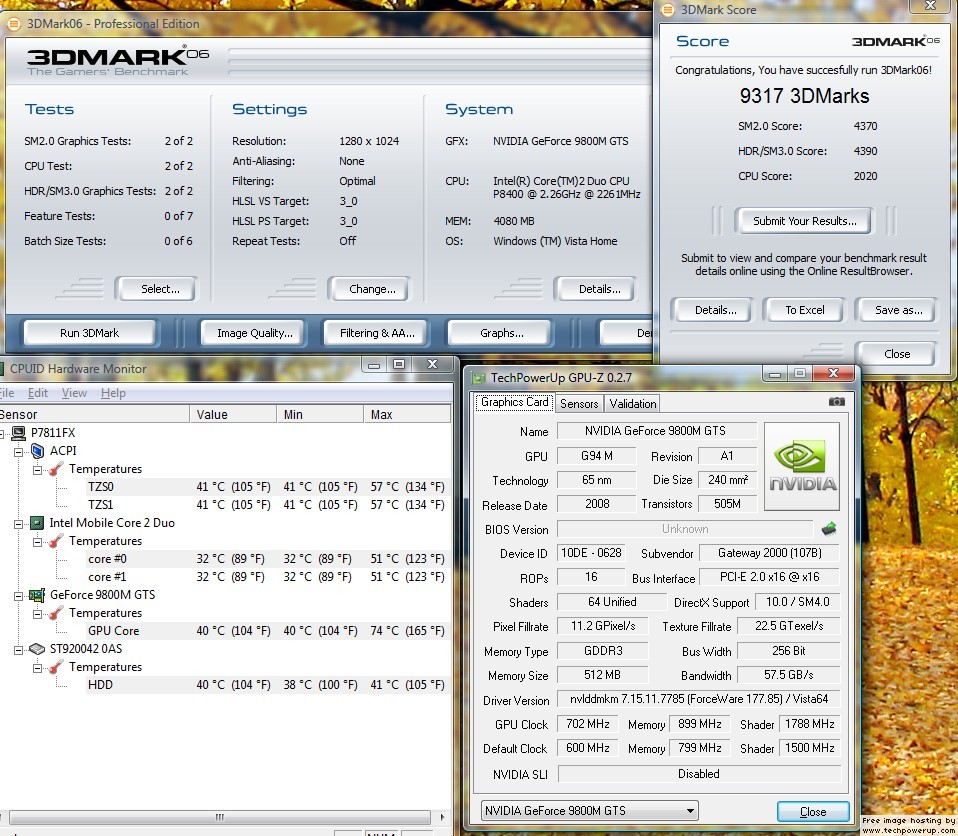Click the Device ID 10DE - 0628 field
This screenshot has width=958, height=836.
[x=591, y=553]
